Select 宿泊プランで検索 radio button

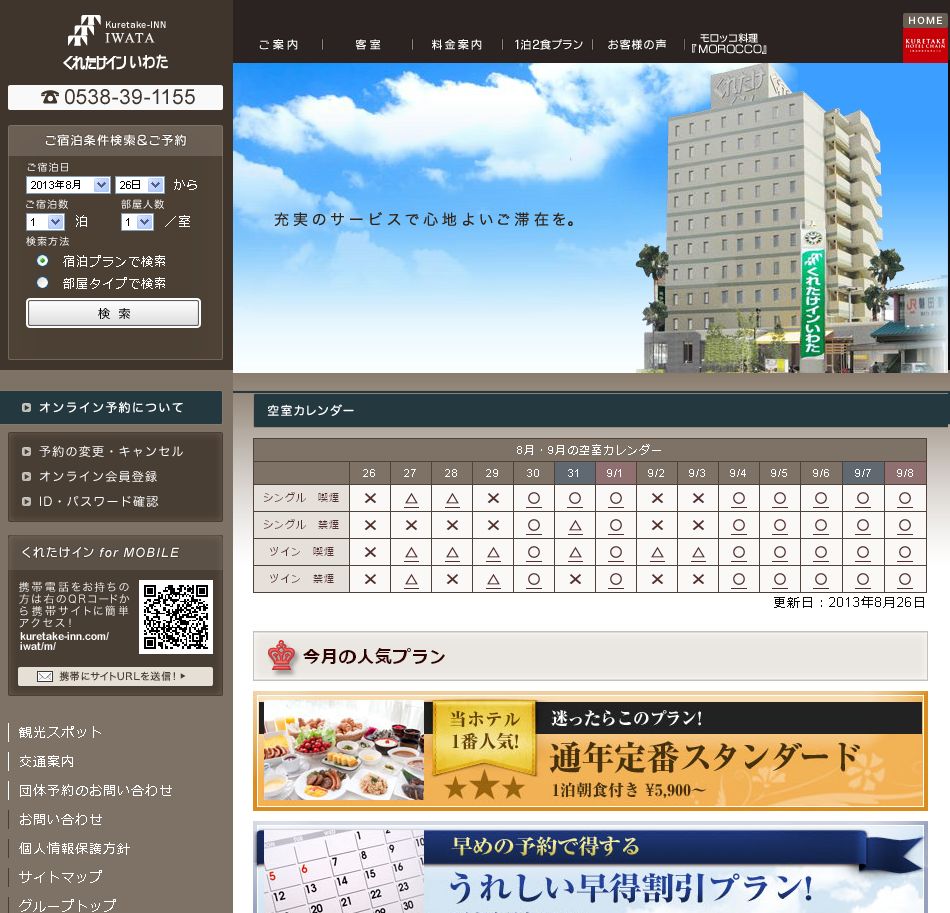42,261
